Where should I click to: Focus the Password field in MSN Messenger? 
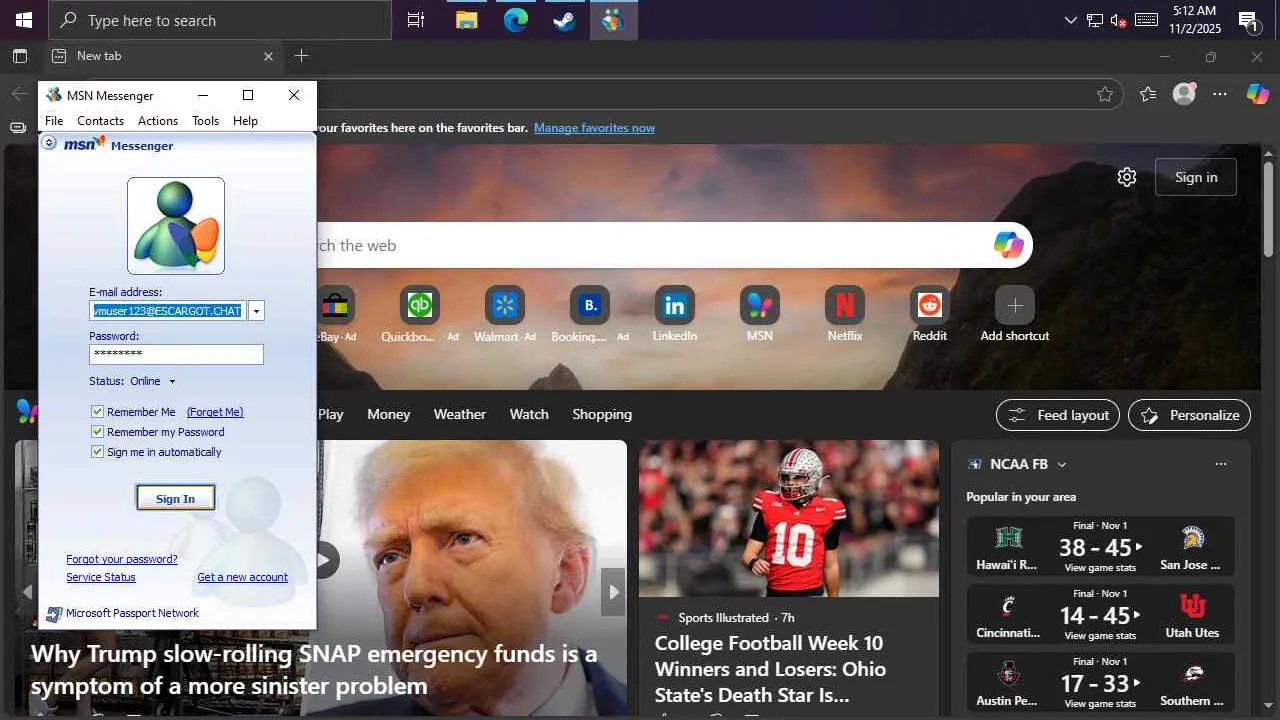[176, 354]
